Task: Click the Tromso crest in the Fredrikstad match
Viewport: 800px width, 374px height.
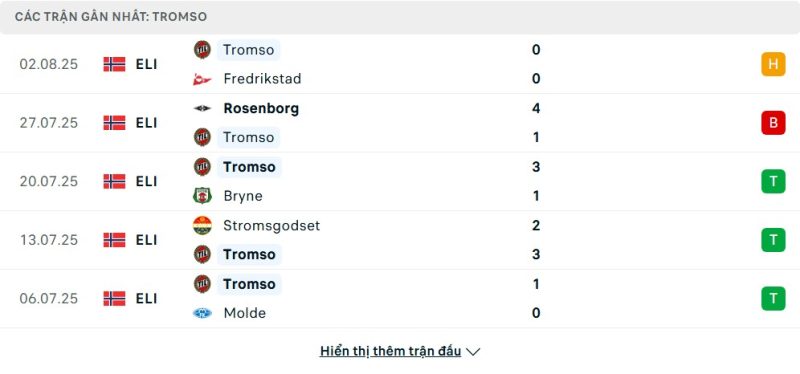Action: (202, 50)
